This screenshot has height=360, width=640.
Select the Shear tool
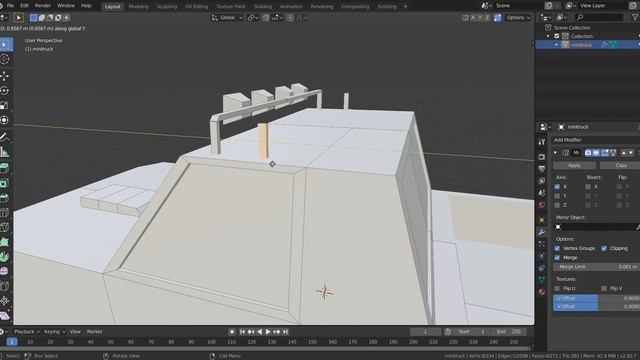pos(5,316)
